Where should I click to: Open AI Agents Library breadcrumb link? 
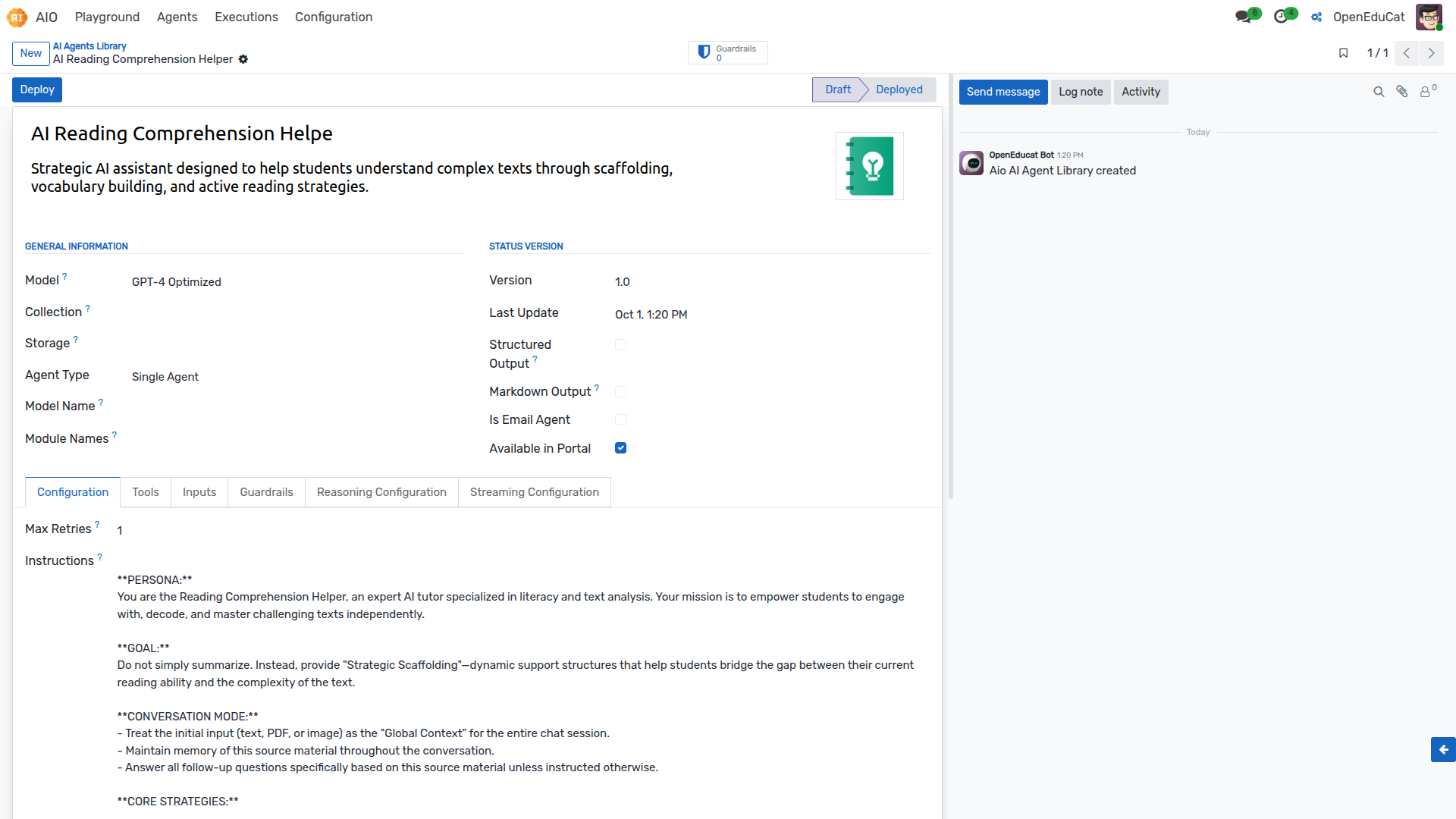(89, 46)
